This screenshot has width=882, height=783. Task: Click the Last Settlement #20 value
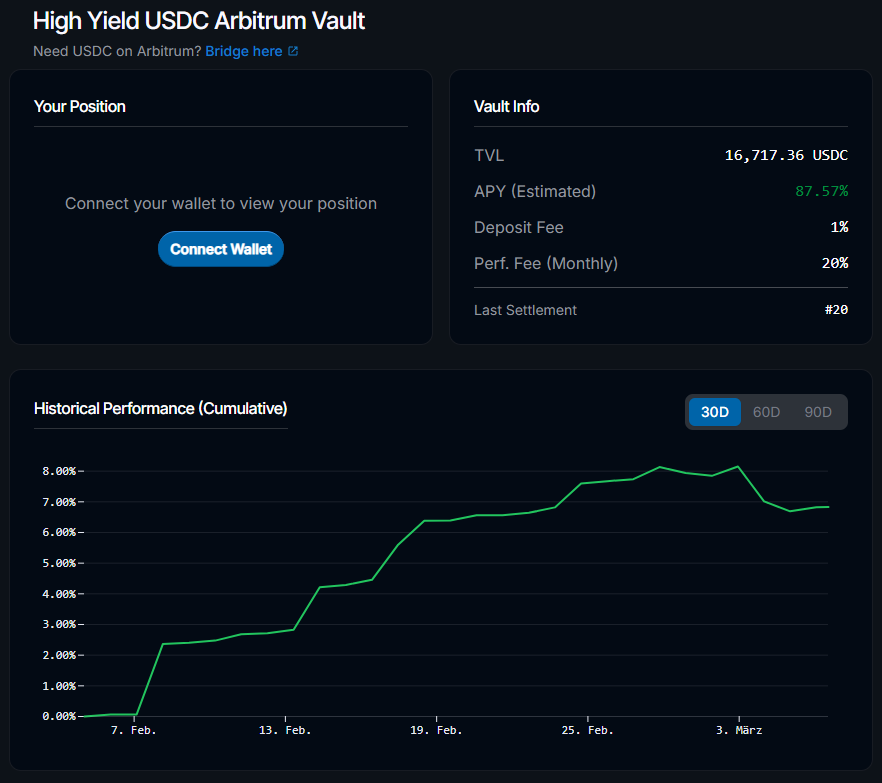coord(836,310)
